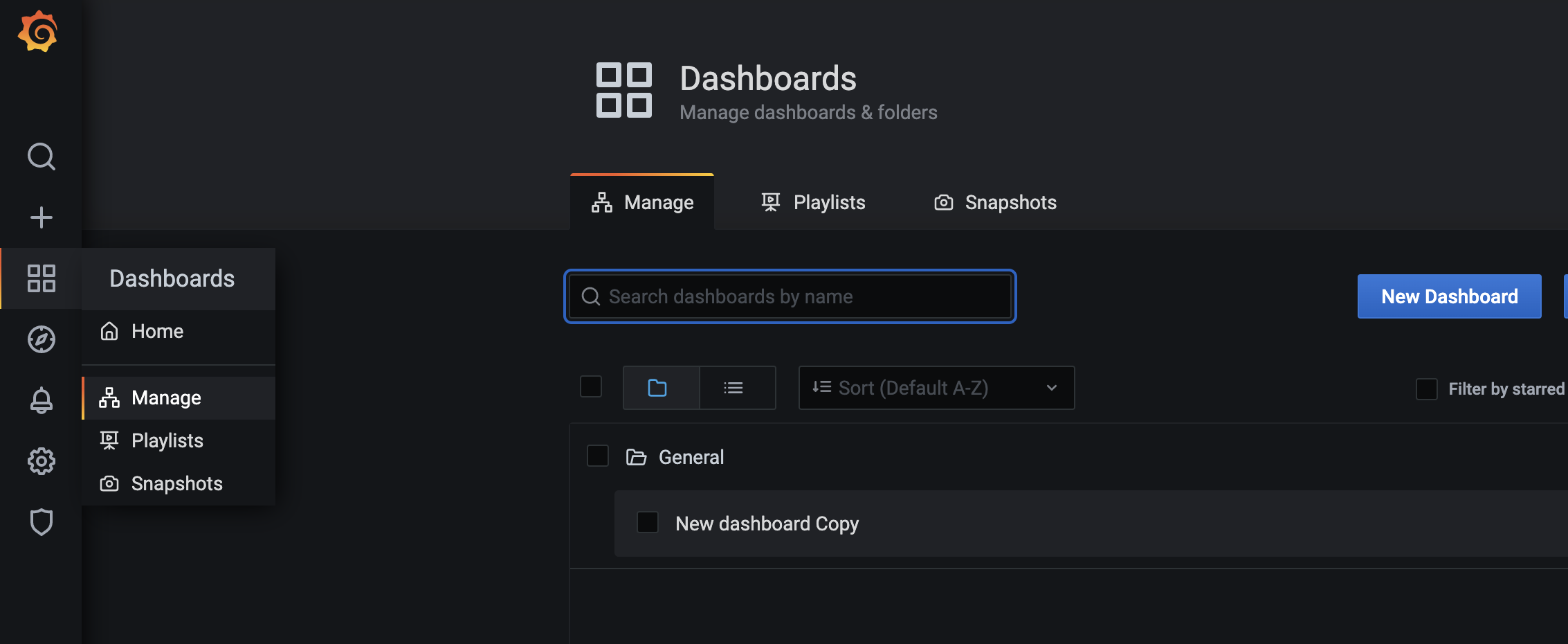
Task: Enable Filter by starred
Action: 1427,388
